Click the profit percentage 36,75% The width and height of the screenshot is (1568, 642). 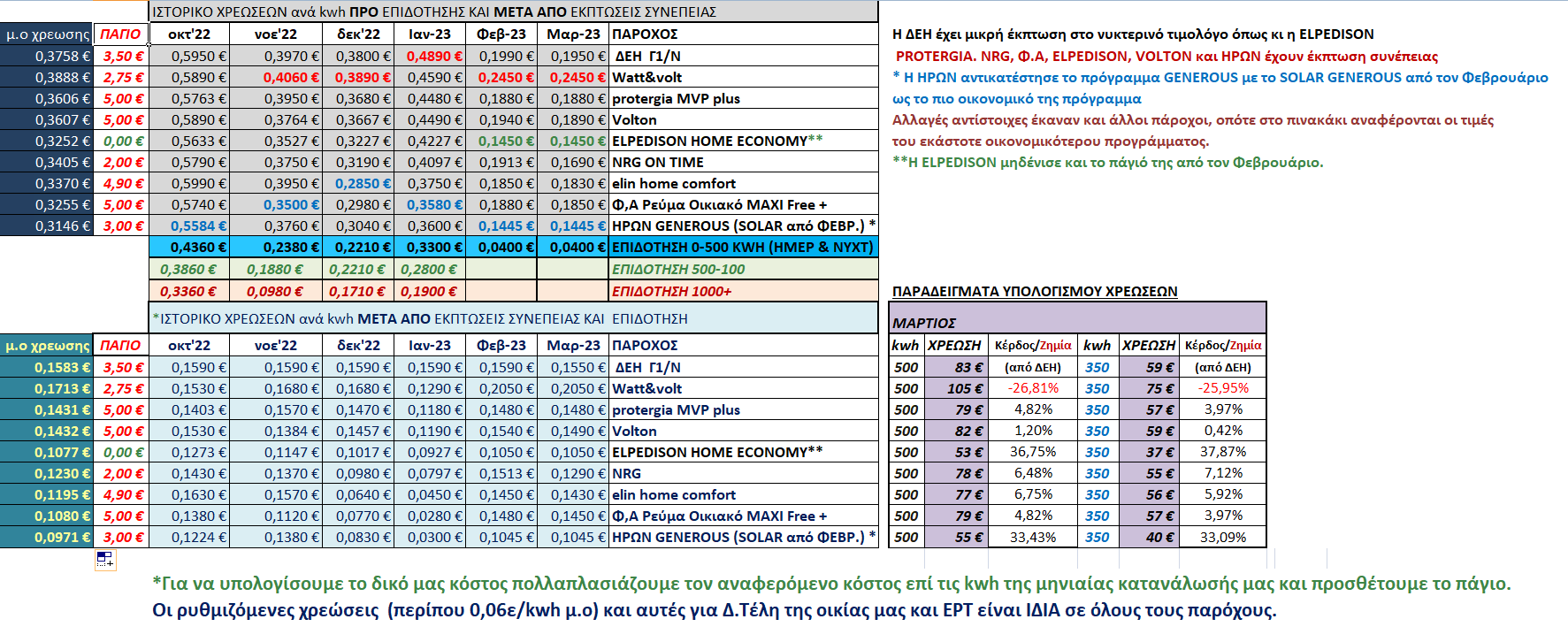pos(1033,452)
